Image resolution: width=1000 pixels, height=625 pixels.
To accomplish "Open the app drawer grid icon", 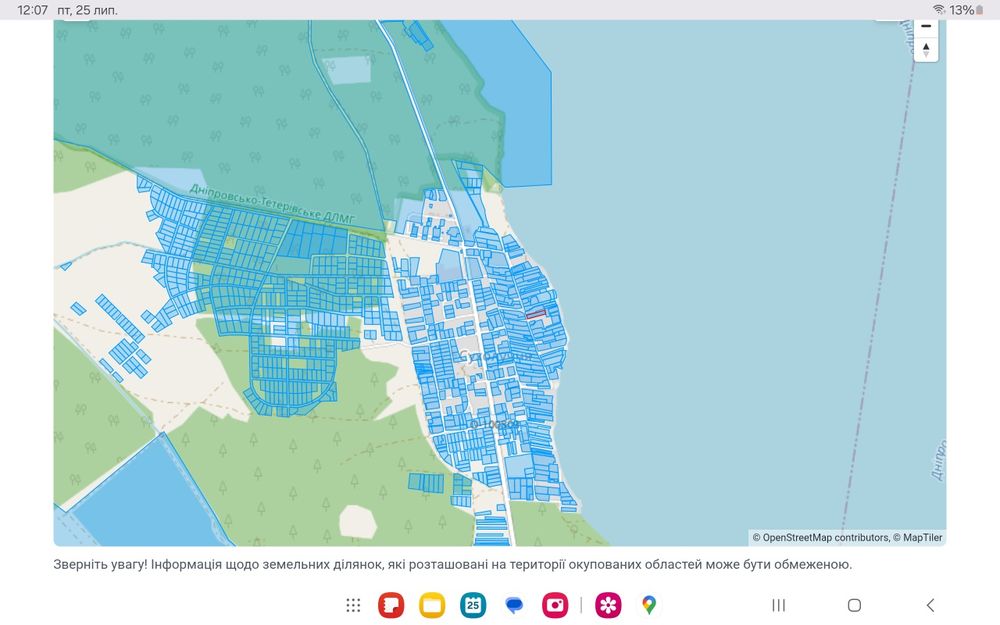I will (353, 605).
